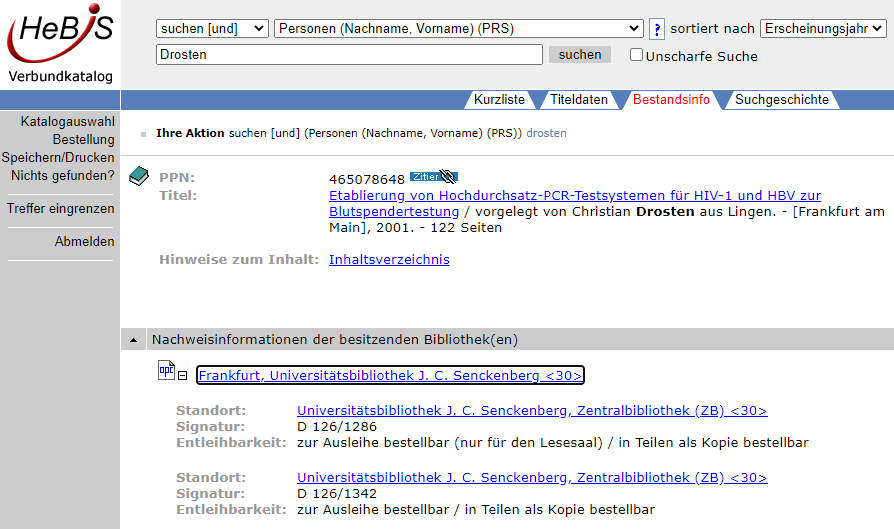Click the Zitier link icon

point(433,178)
